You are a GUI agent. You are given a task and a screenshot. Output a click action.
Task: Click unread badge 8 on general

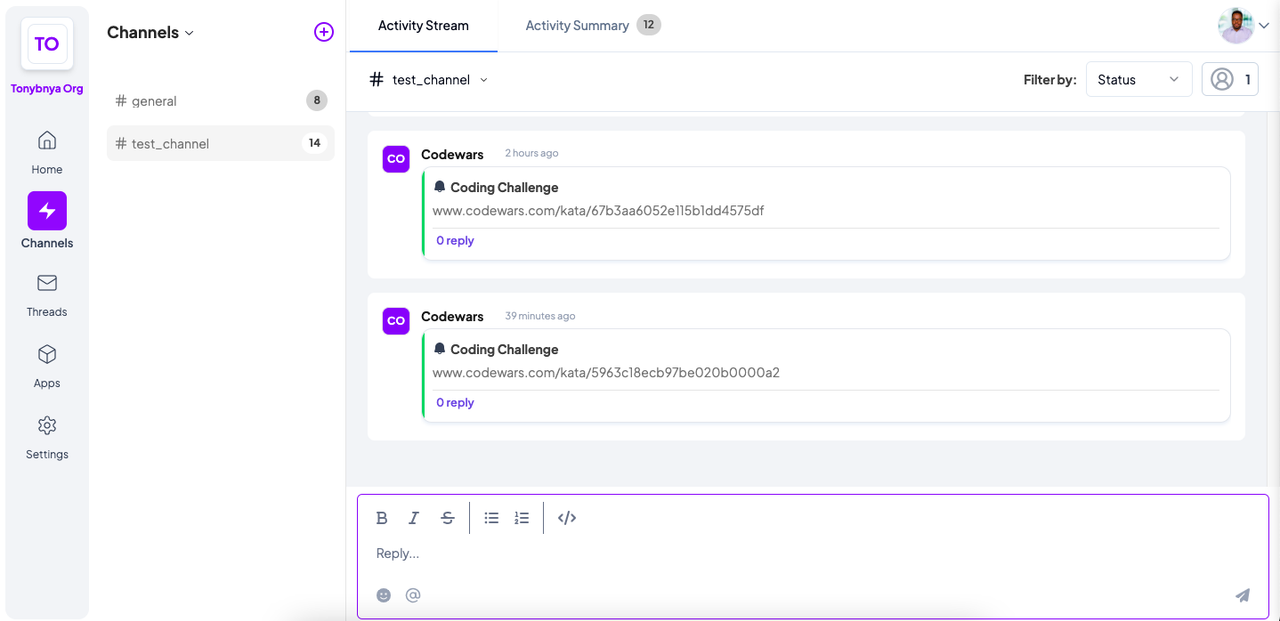[x=316, y=100]
